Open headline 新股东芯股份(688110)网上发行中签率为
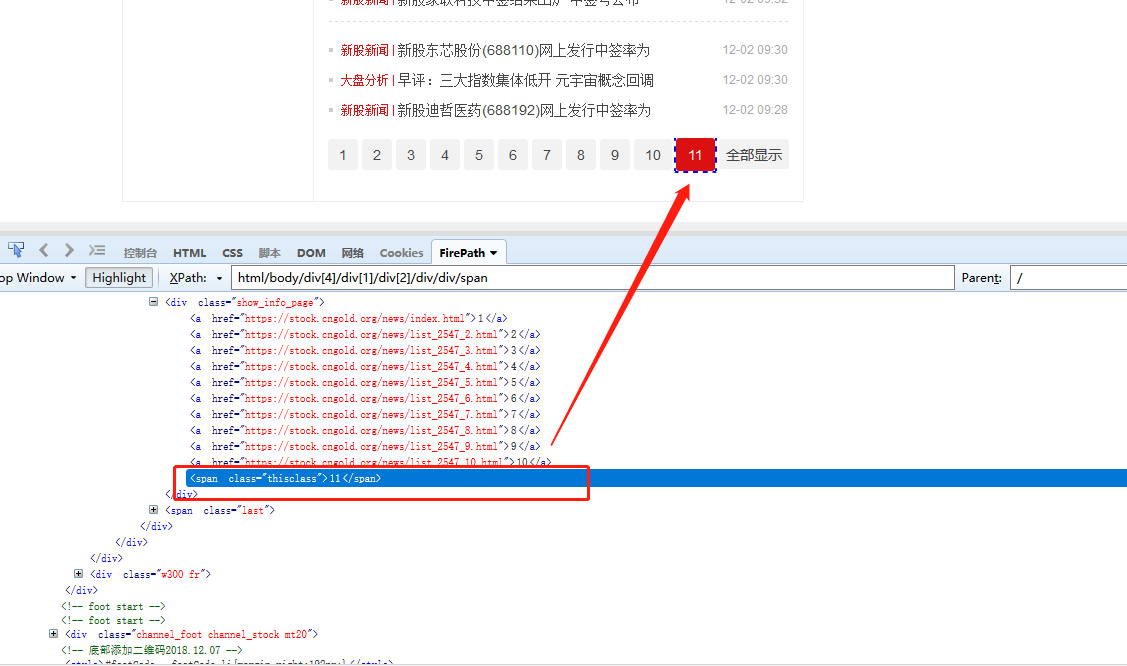The image size is (1127, 666). pos(523,50)
